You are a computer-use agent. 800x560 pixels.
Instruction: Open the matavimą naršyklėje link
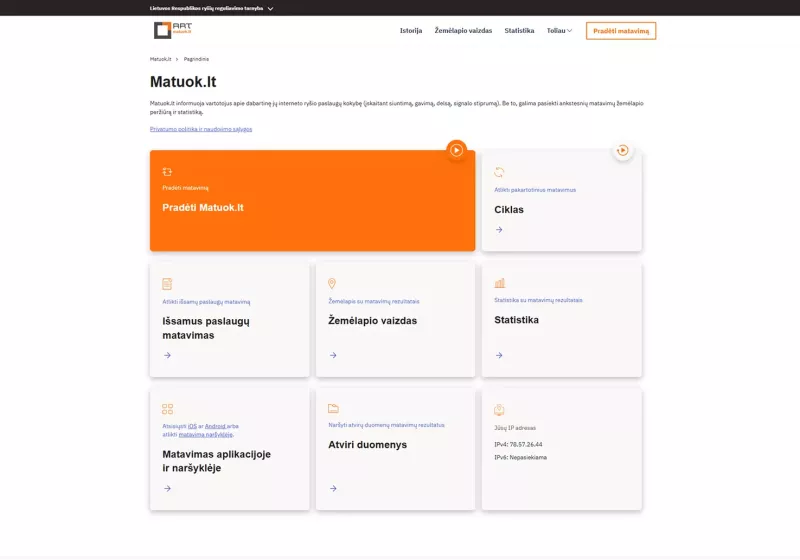pos(206,435)
